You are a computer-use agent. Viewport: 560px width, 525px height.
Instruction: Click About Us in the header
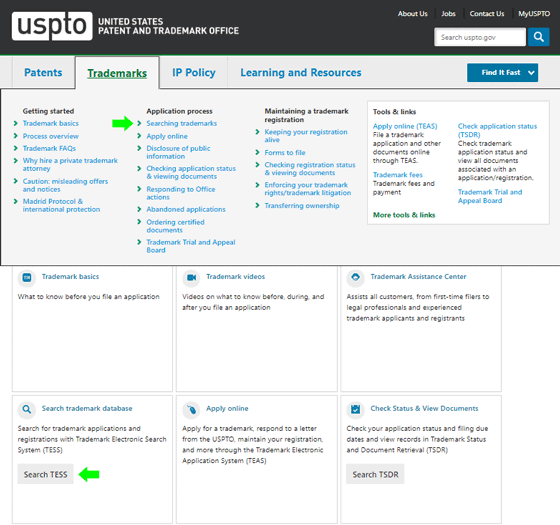point(412,14)
